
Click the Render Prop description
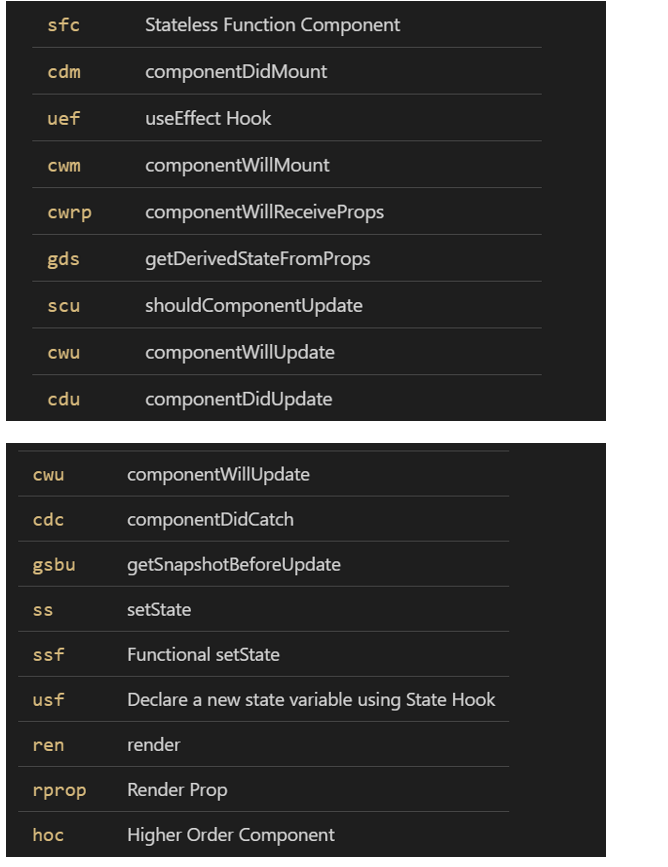coord(177,790)
